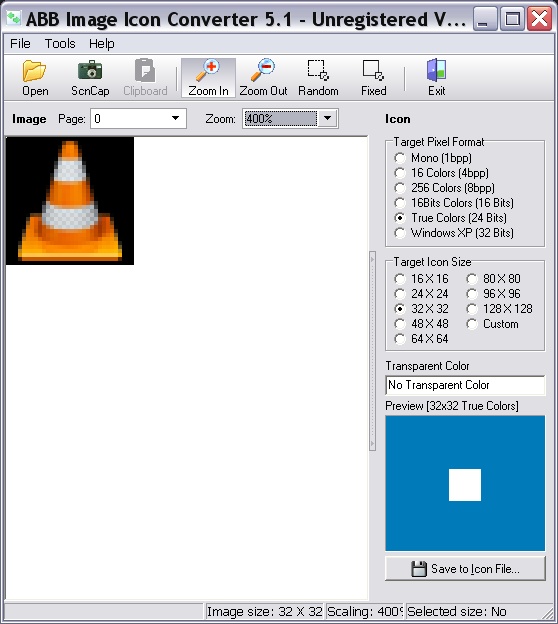
Task: Click the Image size status text
Action: tap(264, 611)
